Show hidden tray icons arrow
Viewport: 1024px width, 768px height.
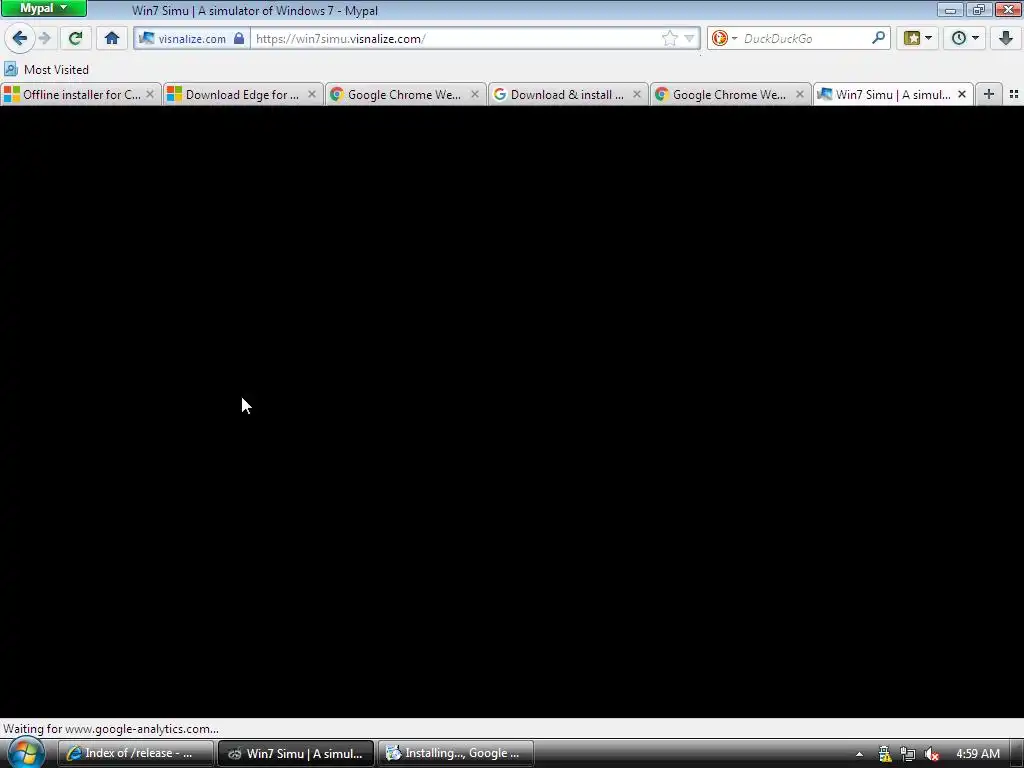(x=859, y=754)
